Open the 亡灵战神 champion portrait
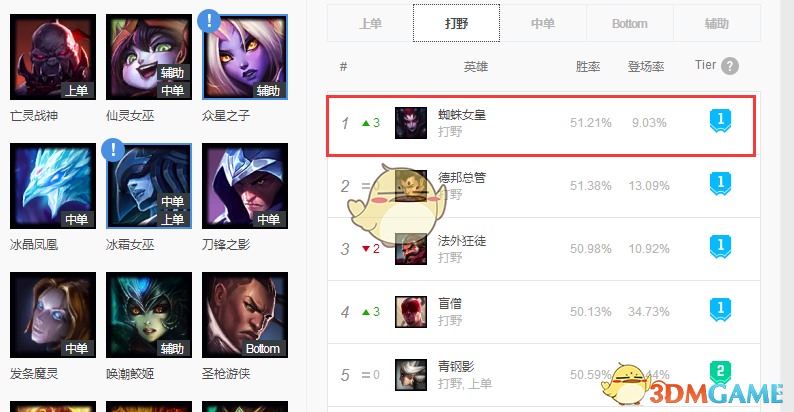 (53, 57)
